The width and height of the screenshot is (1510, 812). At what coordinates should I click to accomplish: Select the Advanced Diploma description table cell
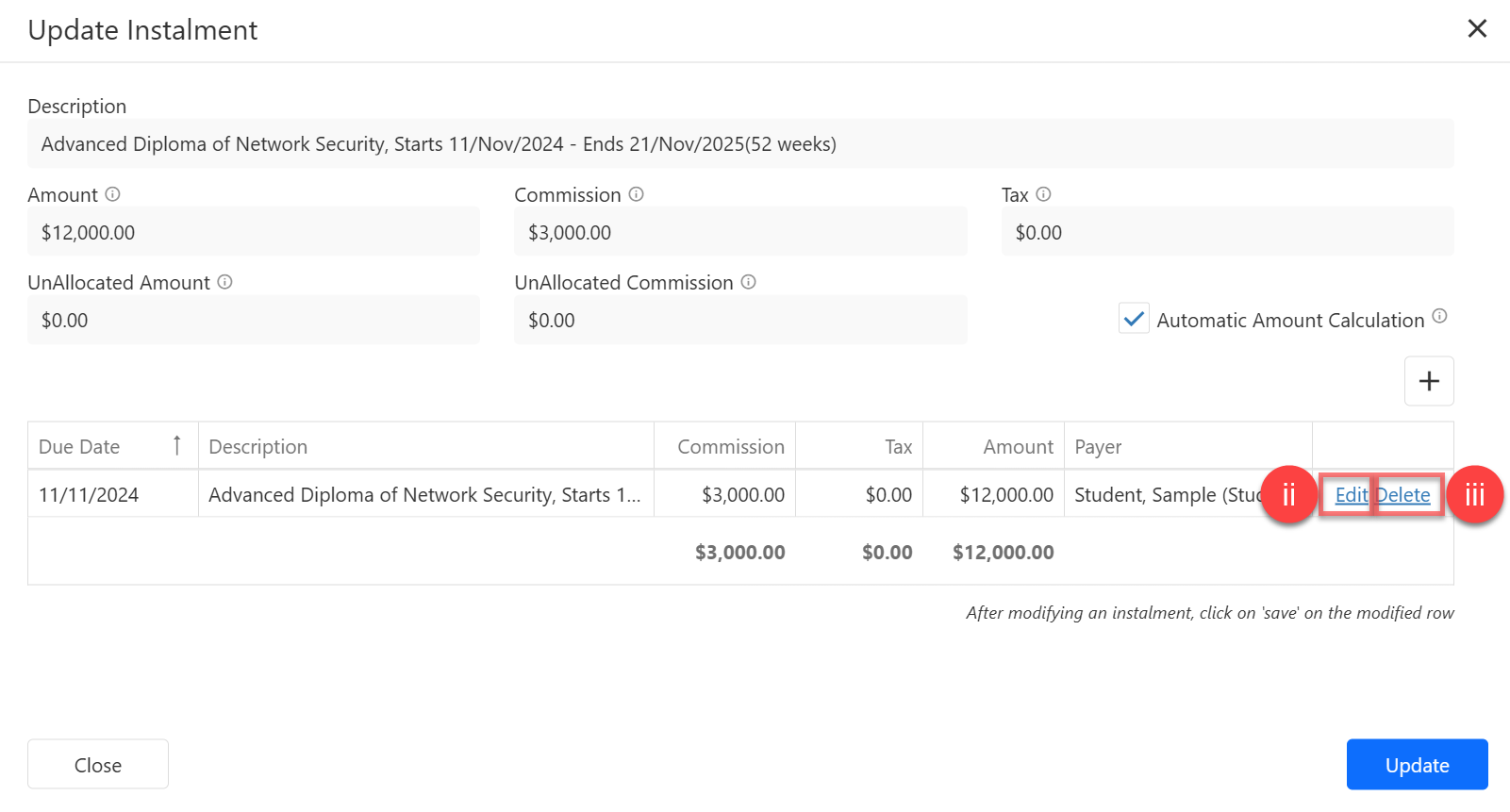tap(425, 494)
